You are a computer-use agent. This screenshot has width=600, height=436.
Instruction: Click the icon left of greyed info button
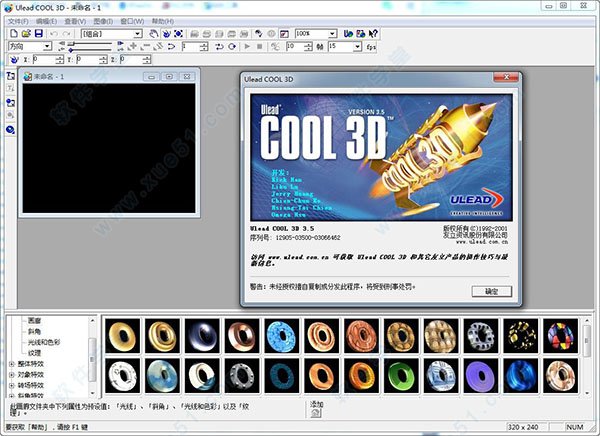coord(259,34)
